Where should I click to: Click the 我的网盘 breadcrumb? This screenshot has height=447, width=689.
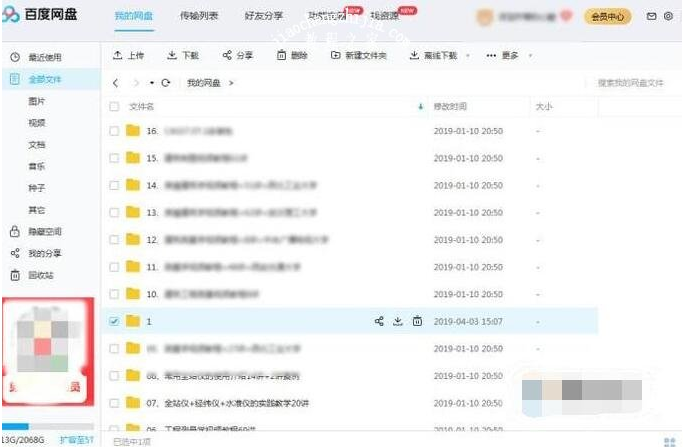[x=203, y=83]
